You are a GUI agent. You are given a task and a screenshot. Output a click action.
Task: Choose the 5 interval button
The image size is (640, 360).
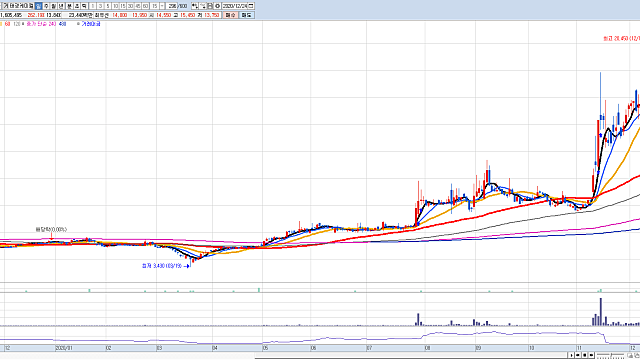point(108,6)
